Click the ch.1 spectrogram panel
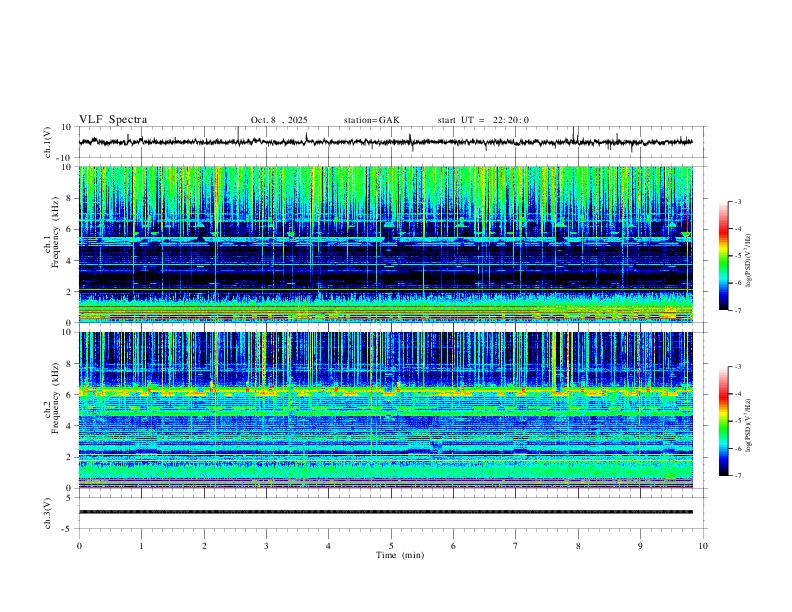The width and height of the screenshot is (792, 612). [385, 244]
